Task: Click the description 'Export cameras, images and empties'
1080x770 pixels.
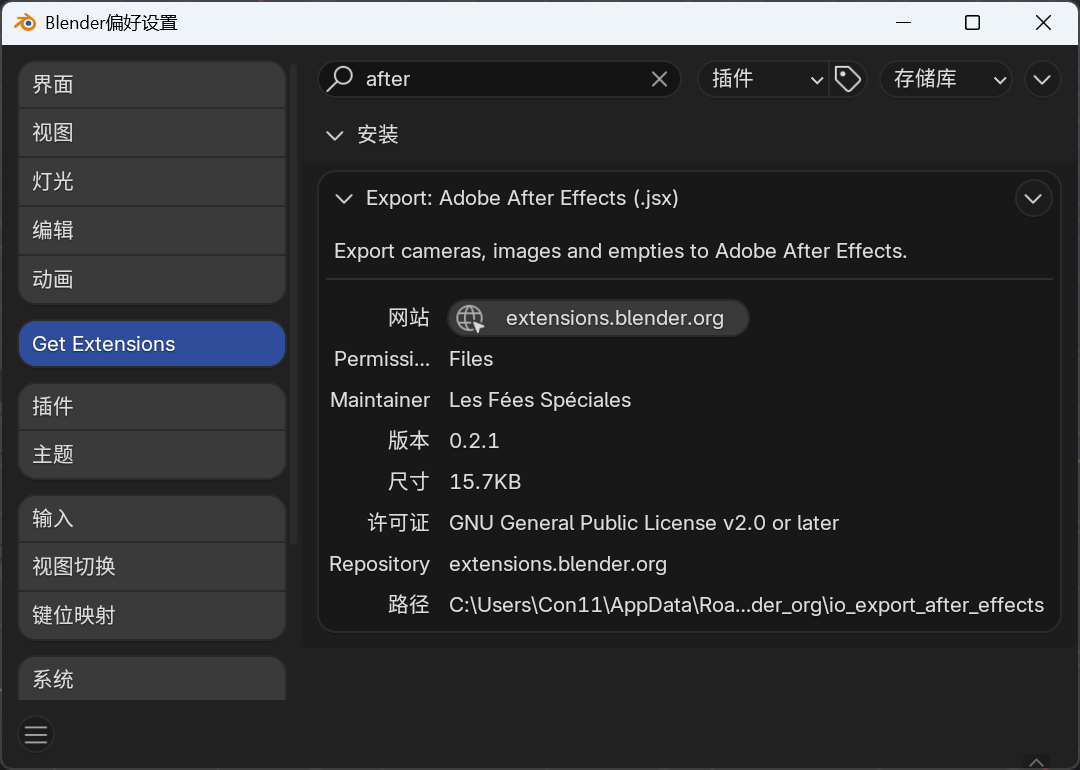Action: tap(620, 251)
